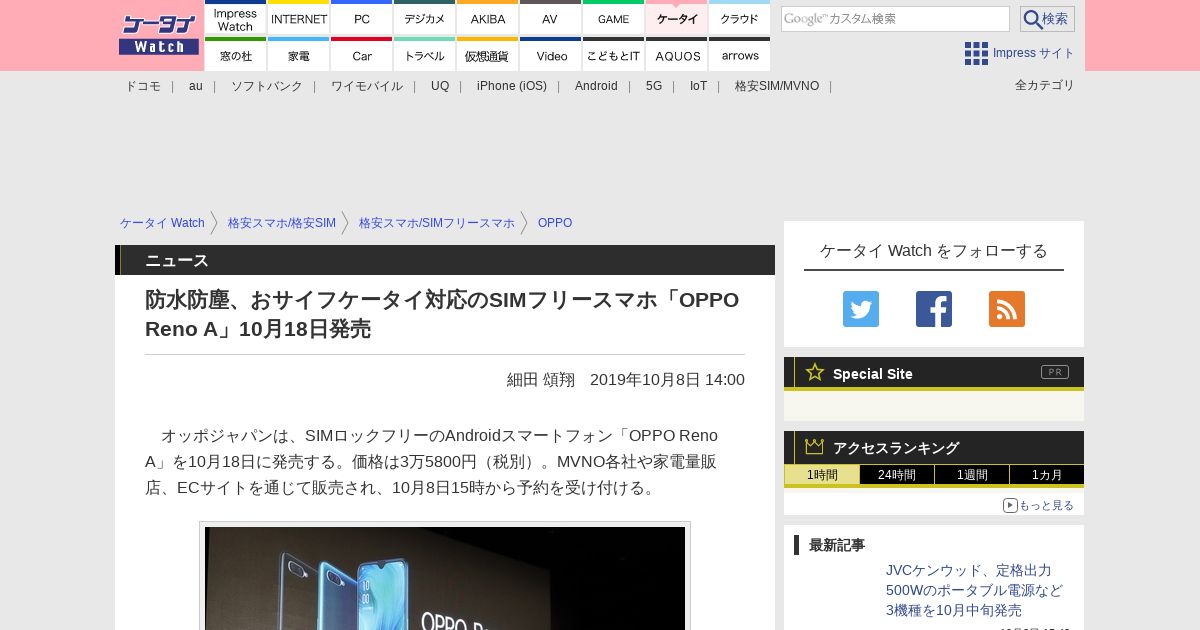Click the Special Site header
The height and width of the screenshot is (630, 1200).
click(934, 373)
